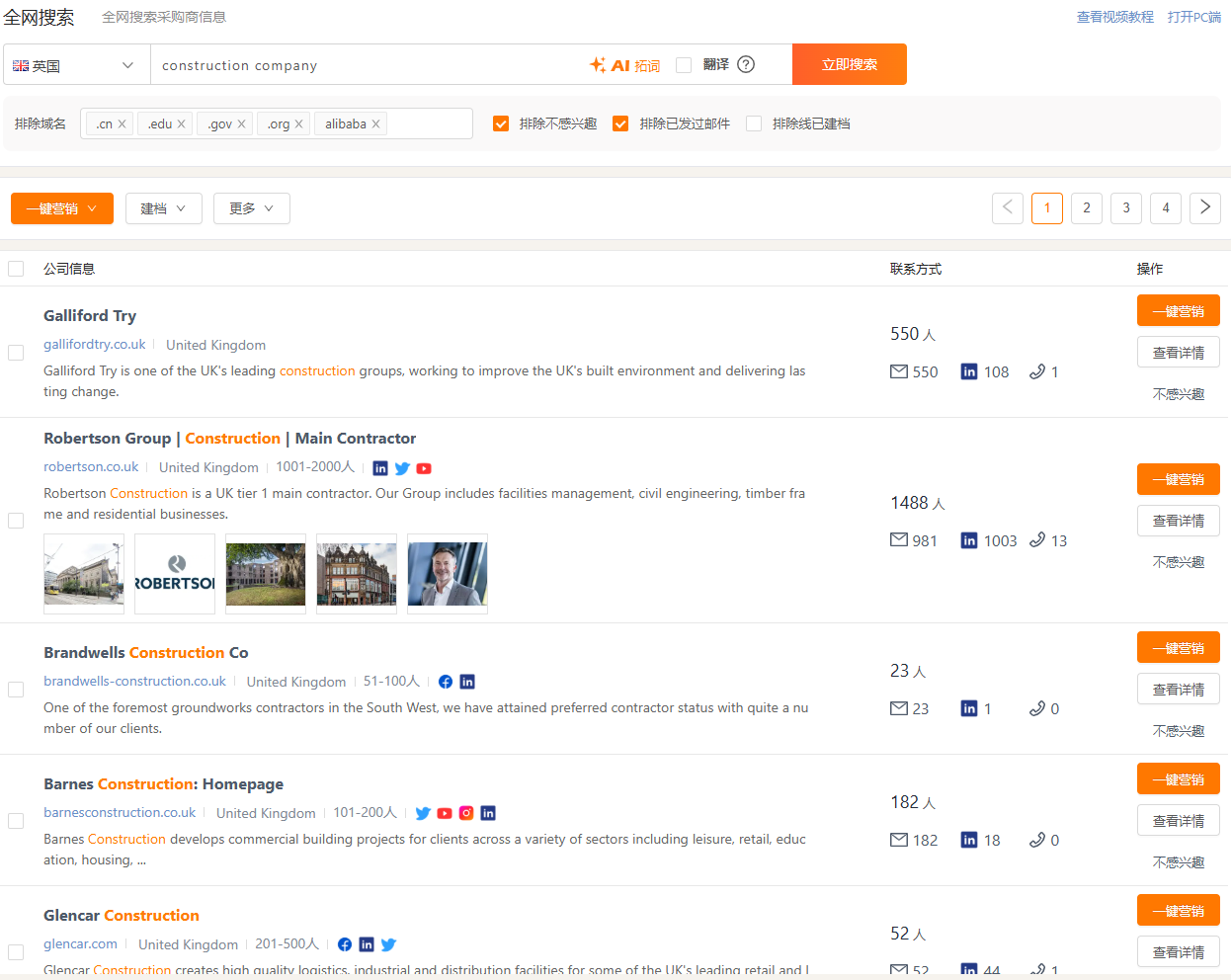The height and width of the screenshot is (980, 1231).
Task: Click 一键营销 for Galliford Try
Action: tap(1179, 310)
